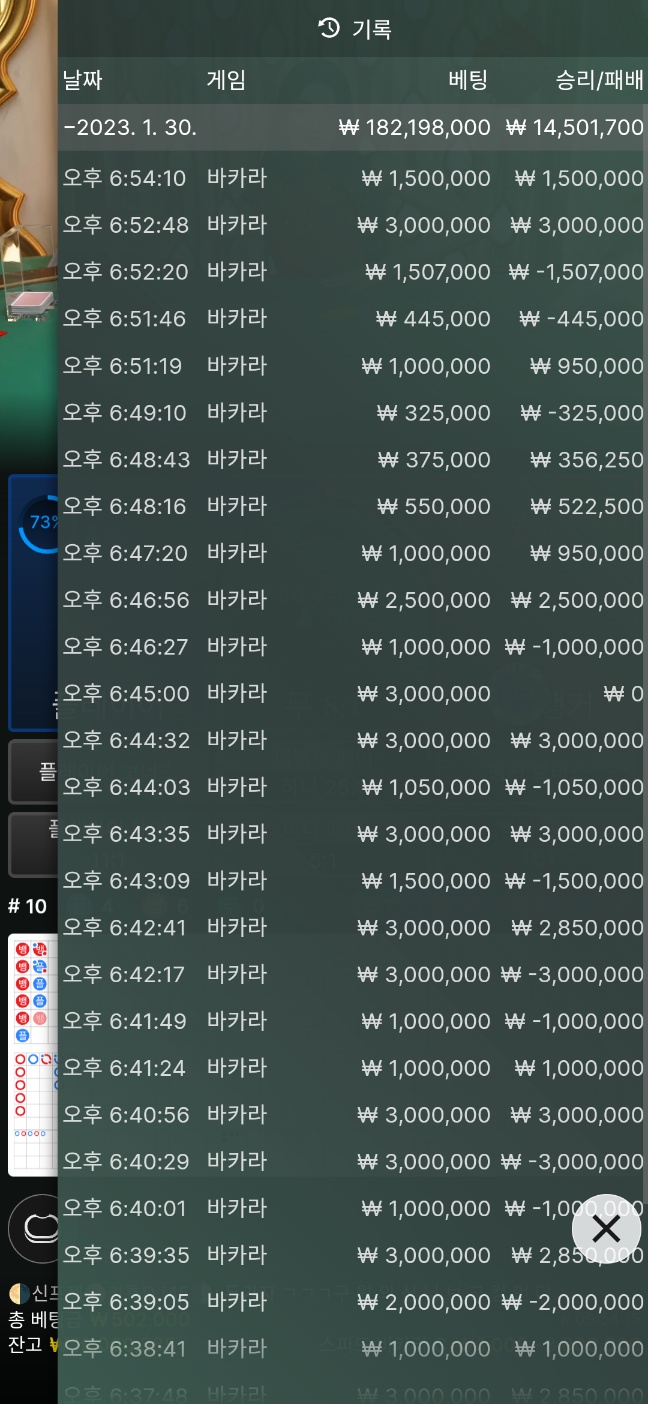Select the 날짜 column header
This screenshot has height=1404, width=648.
(x=83, y=81)
